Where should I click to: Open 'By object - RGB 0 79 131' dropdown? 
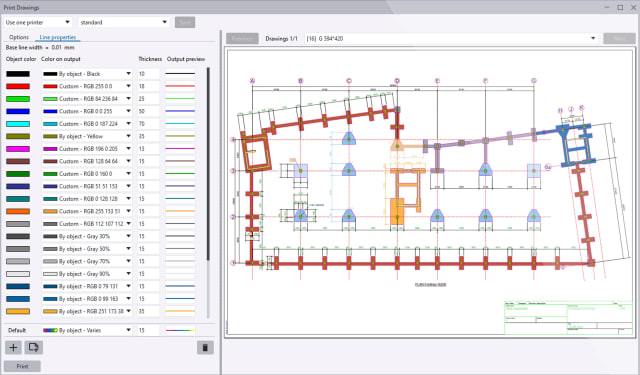pyautogui.click(x=87, y=286)
